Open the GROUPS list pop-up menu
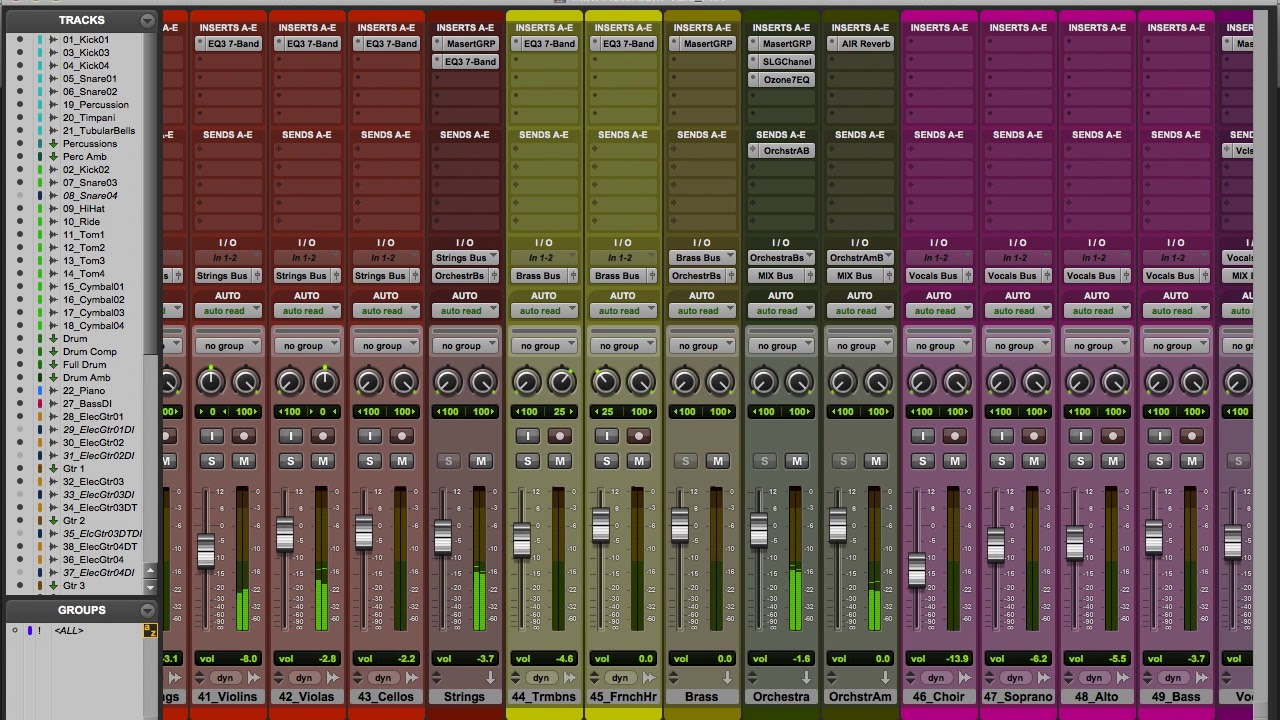1280x720 pixels. click(x=147, y=610)
